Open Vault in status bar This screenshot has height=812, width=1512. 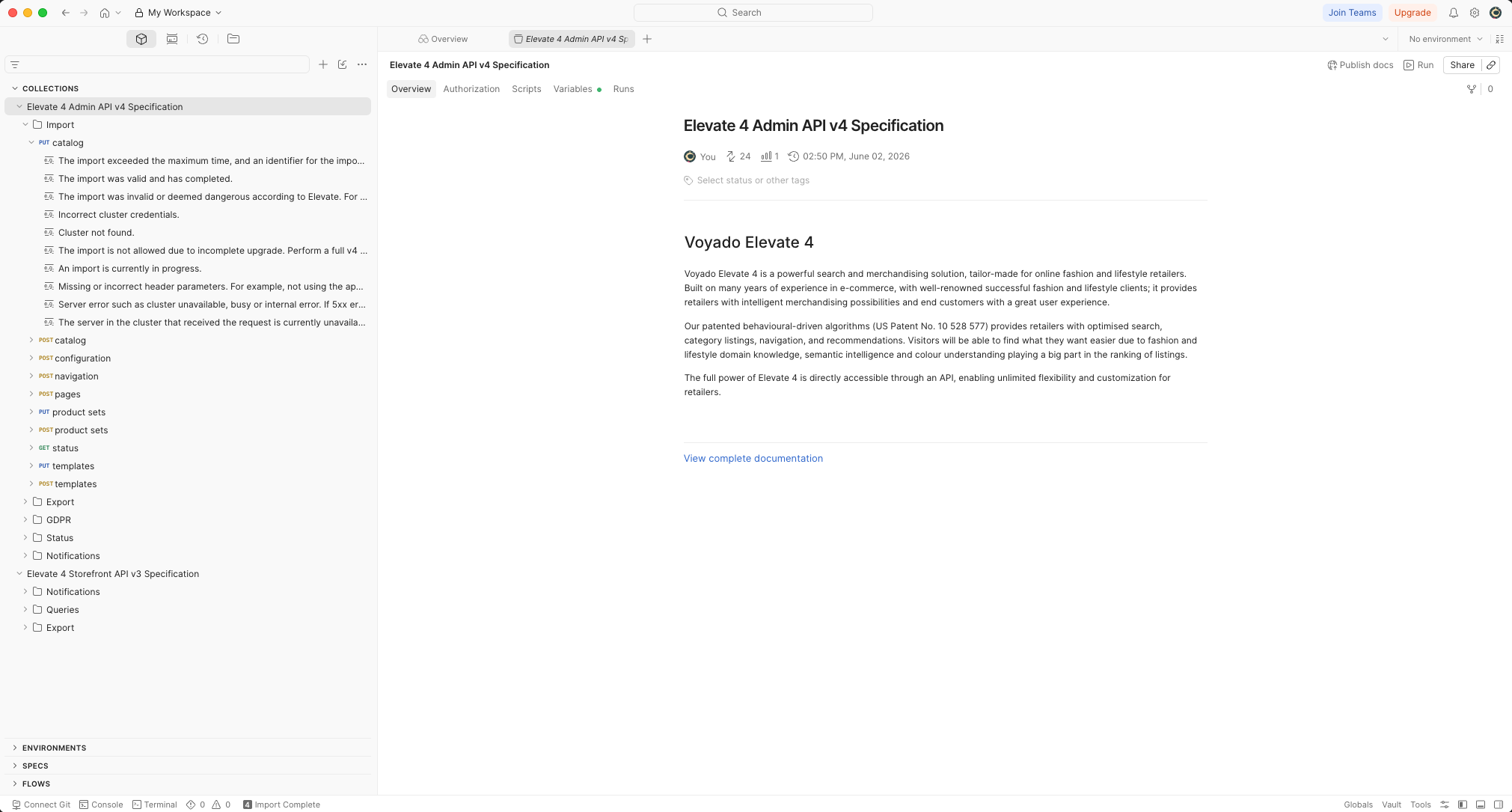tap(1392, 805)
